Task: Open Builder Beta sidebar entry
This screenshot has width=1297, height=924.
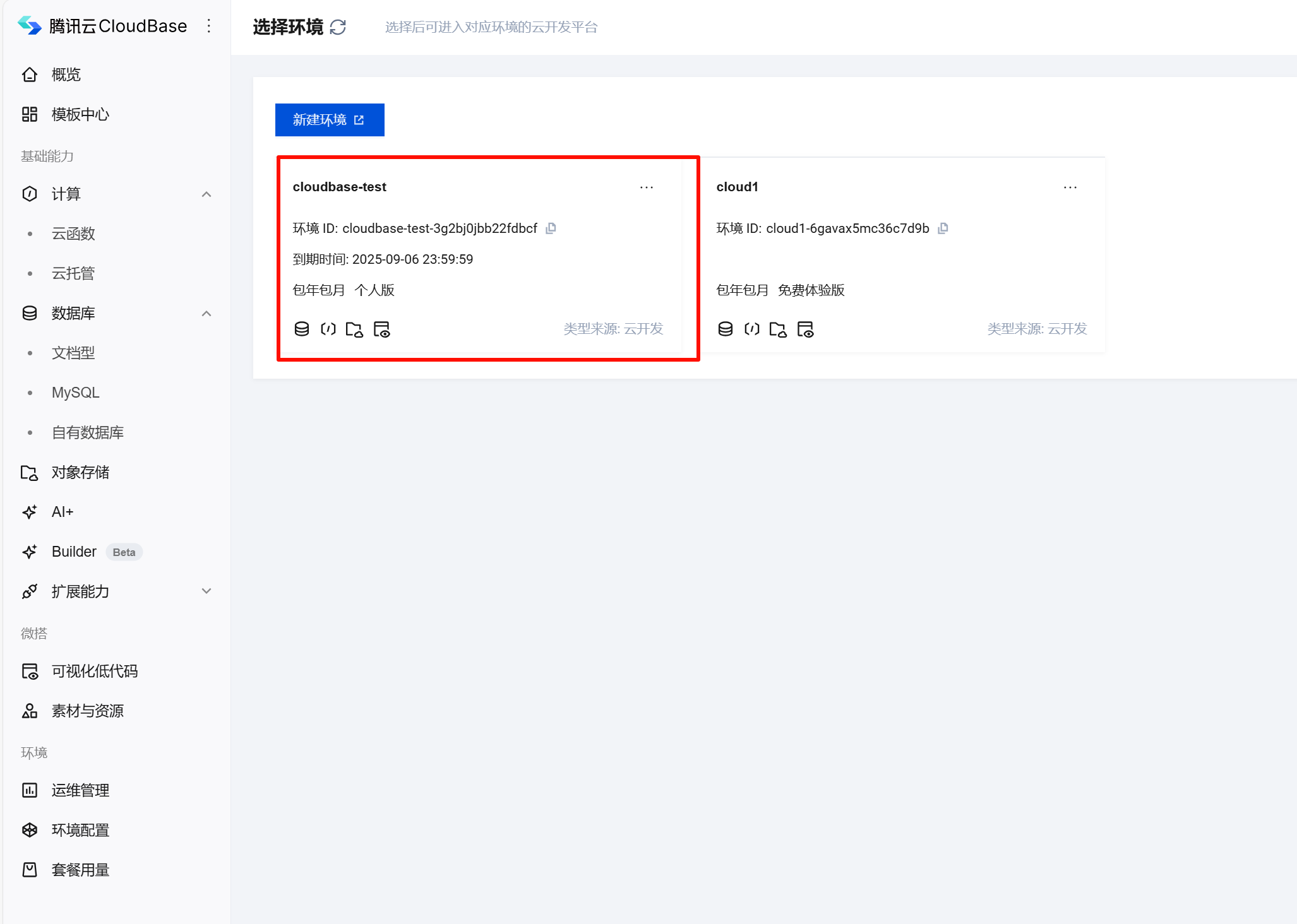Action: [75, 552]
